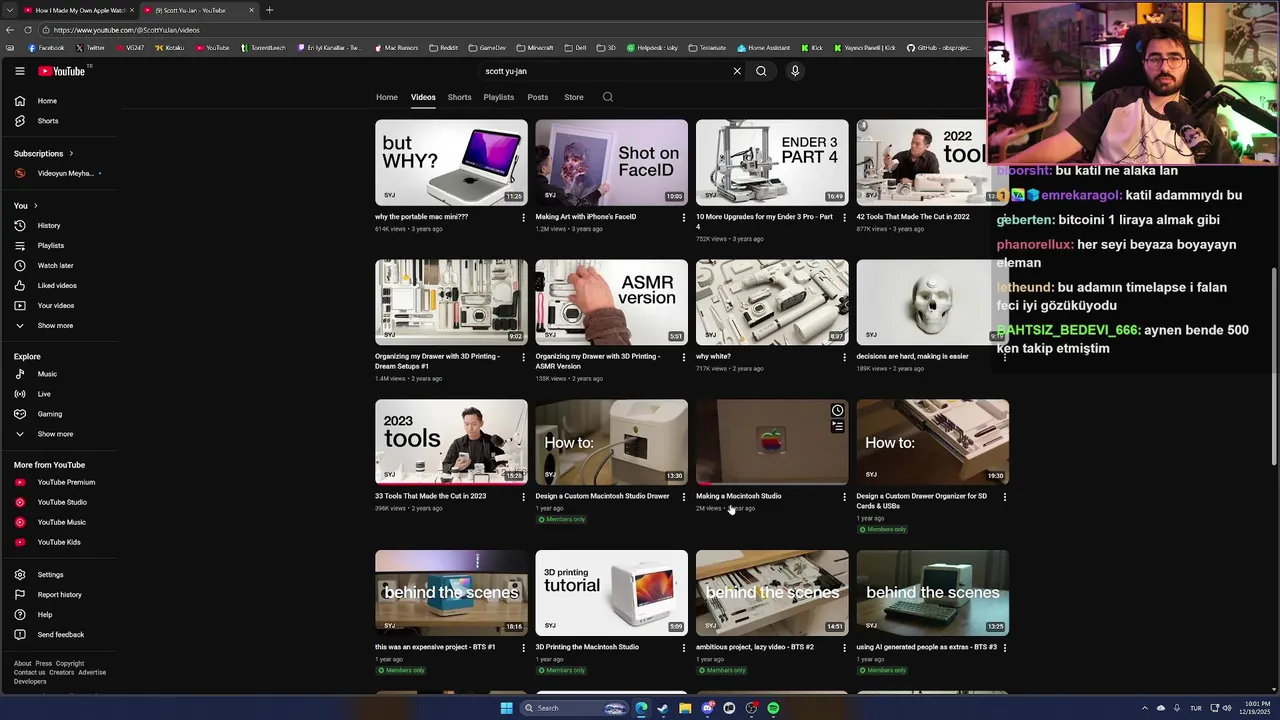The height and width of the screenshot is (720, 1280).
Task: Open History in the sidebar
Action: [60, 226]
